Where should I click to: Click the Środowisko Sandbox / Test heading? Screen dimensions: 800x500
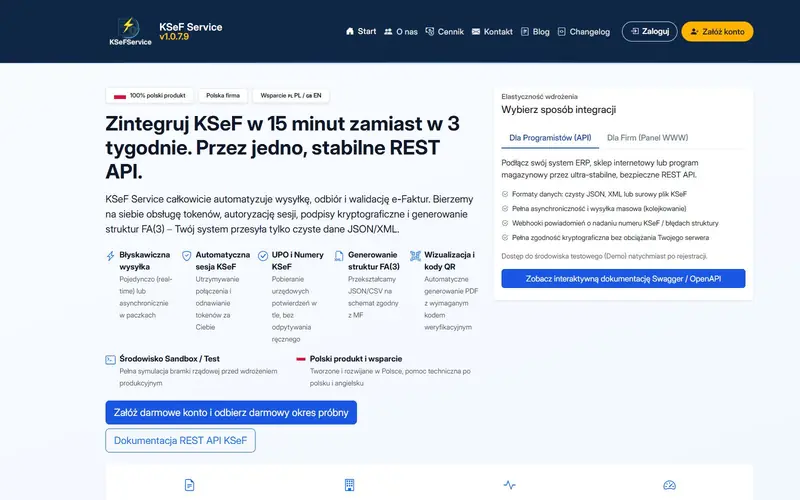tap(169, 359)
